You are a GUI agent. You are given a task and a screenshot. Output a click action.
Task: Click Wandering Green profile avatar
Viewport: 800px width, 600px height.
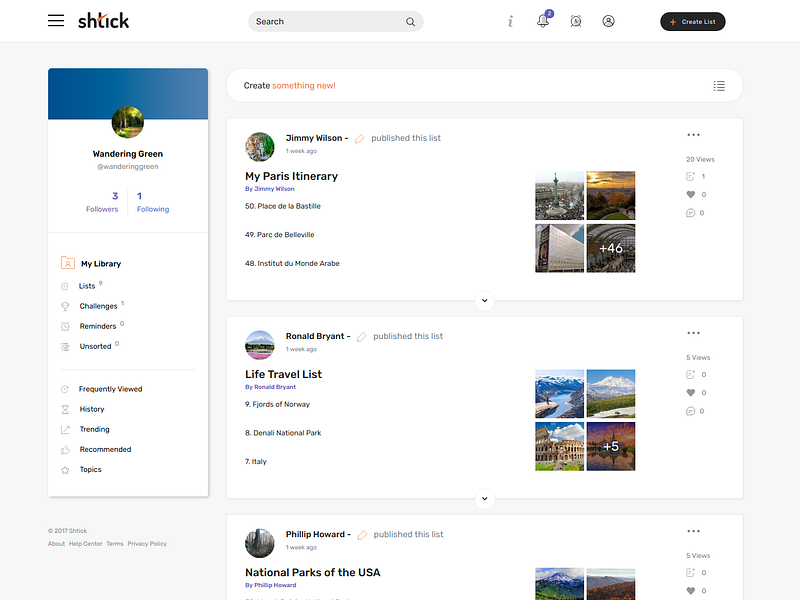[x=128, y=122]
